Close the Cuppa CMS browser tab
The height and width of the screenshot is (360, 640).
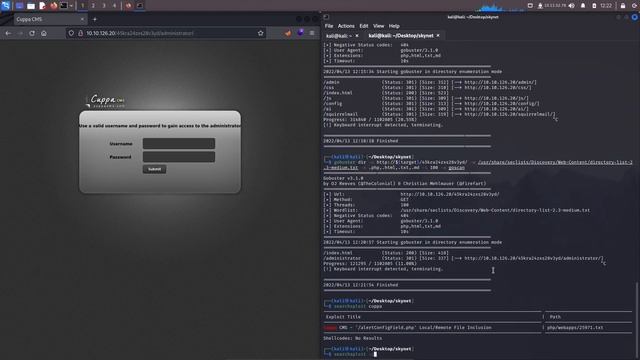pyautogui.click(x=82, y=19)
